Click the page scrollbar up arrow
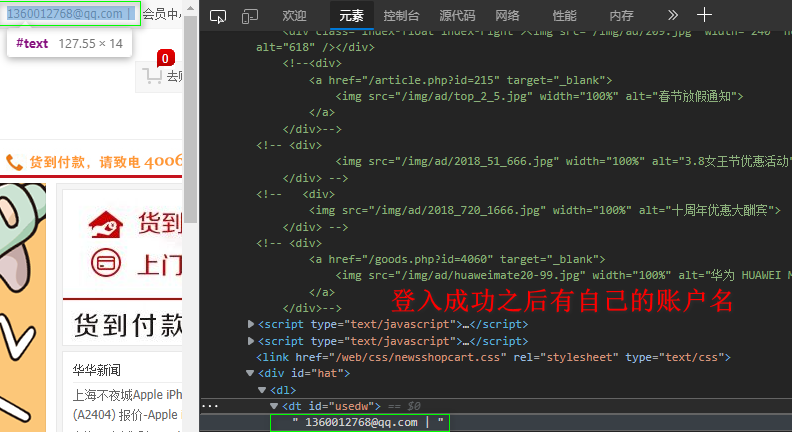 190,8
